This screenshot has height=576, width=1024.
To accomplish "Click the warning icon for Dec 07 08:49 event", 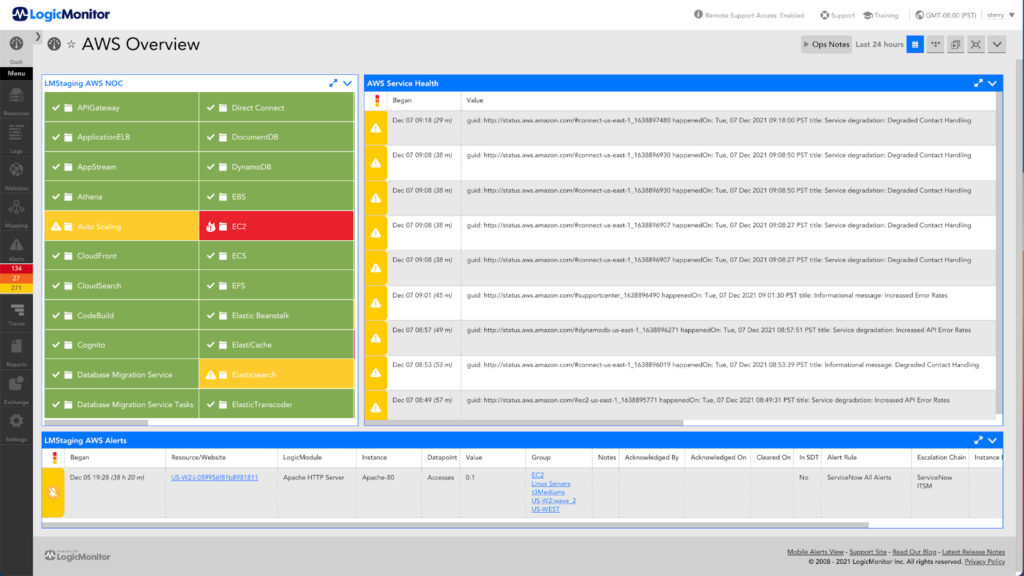I will (376, 408).
